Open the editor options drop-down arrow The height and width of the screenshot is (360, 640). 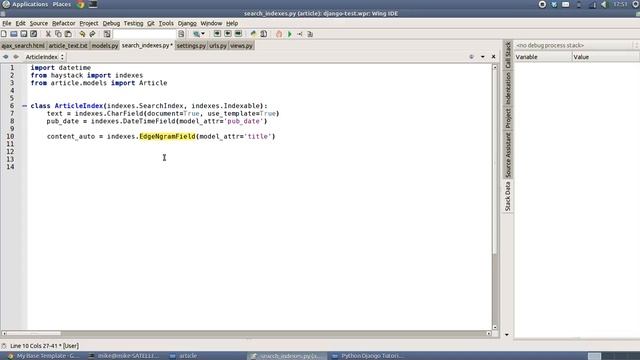pos(483,57)
